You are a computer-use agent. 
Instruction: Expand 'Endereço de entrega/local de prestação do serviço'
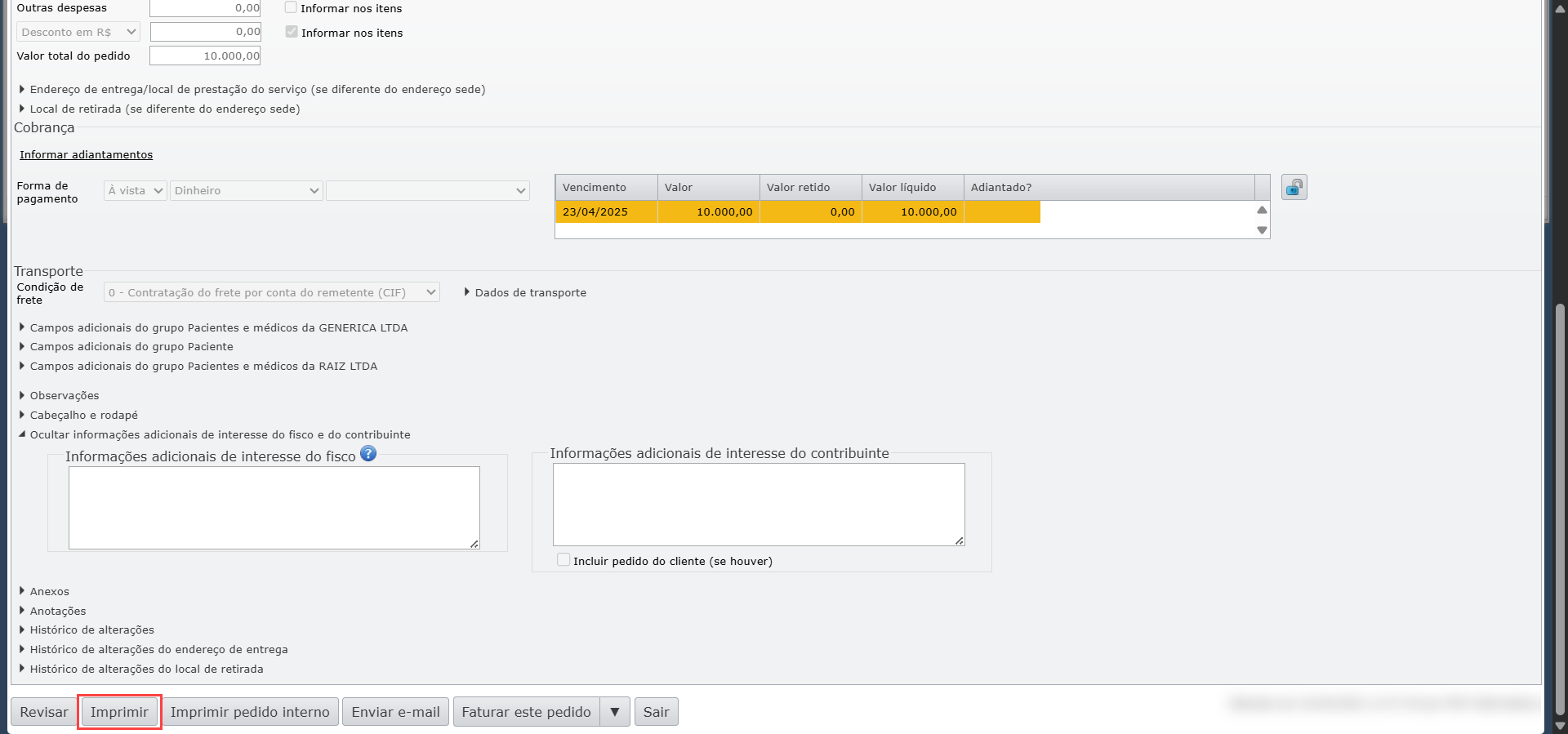point(252,89)
